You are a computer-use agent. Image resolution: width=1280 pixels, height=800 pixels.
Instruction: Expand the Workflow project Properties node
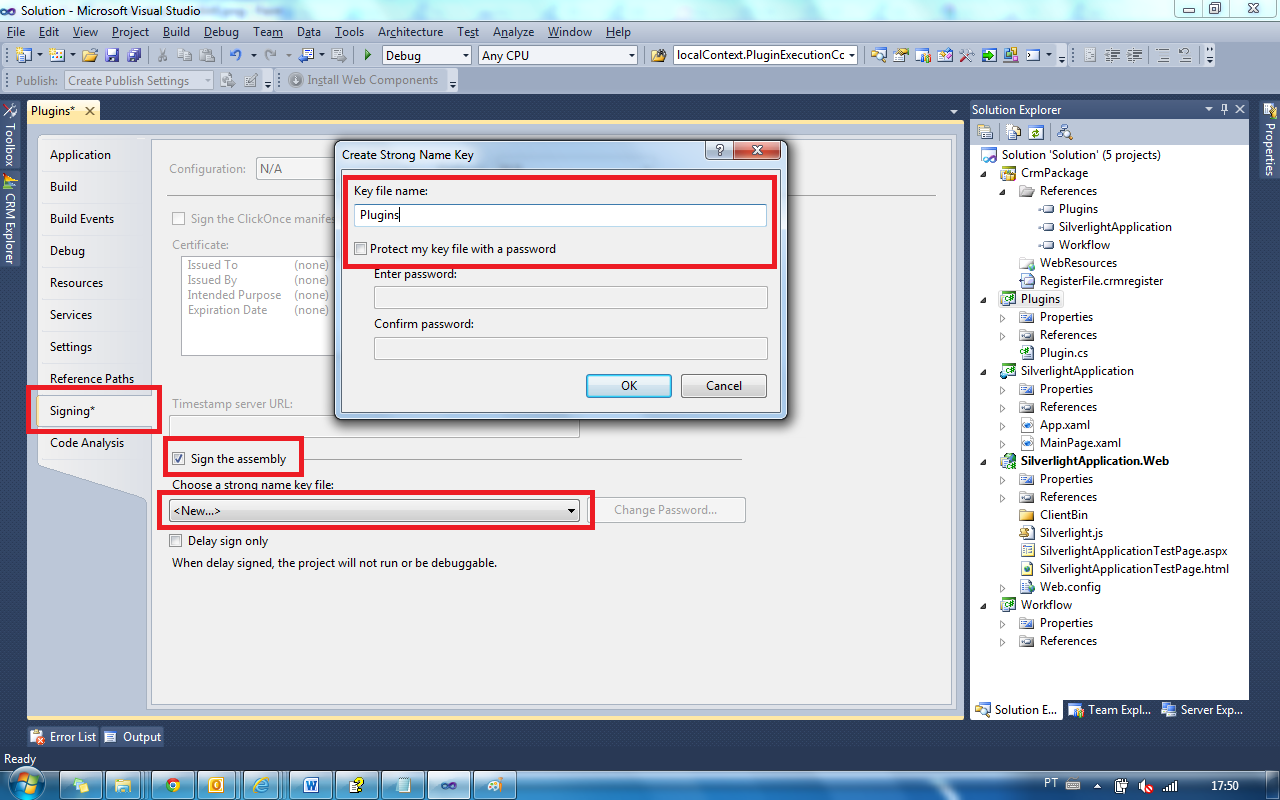click(x=1003, y=623)
